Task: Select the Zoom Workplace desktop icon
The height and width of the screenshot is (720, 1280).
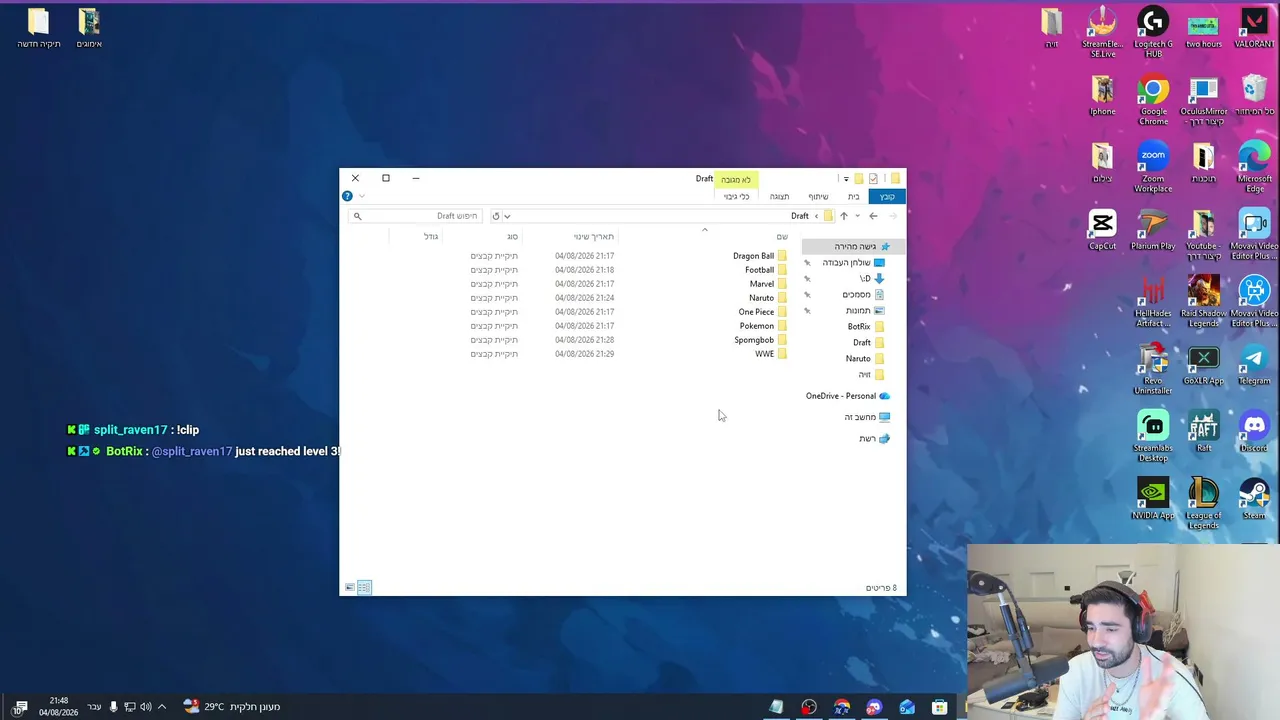Action: coord(1153,168)
